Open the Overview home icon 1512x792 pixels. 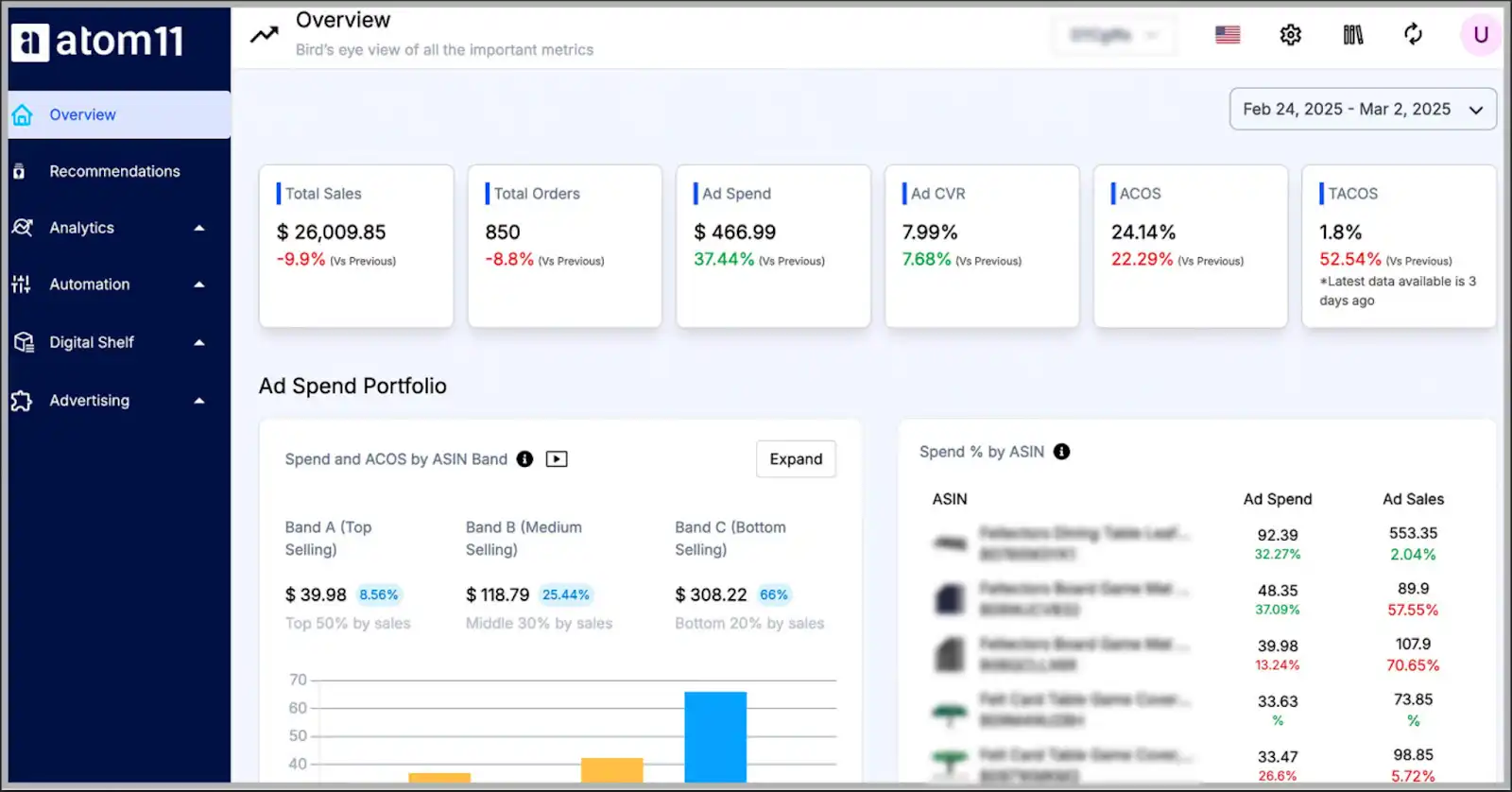click(23, 115)
